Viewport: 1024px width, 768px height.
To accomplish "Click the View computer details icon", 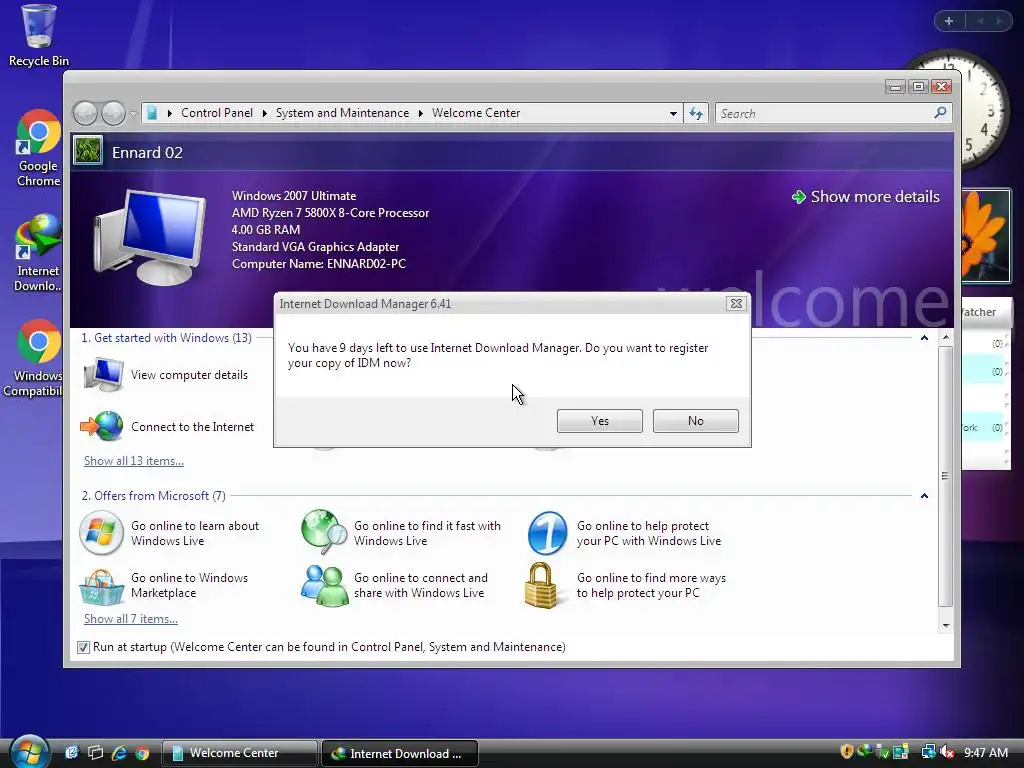I will pyautogui.click(x=103, y=375).
